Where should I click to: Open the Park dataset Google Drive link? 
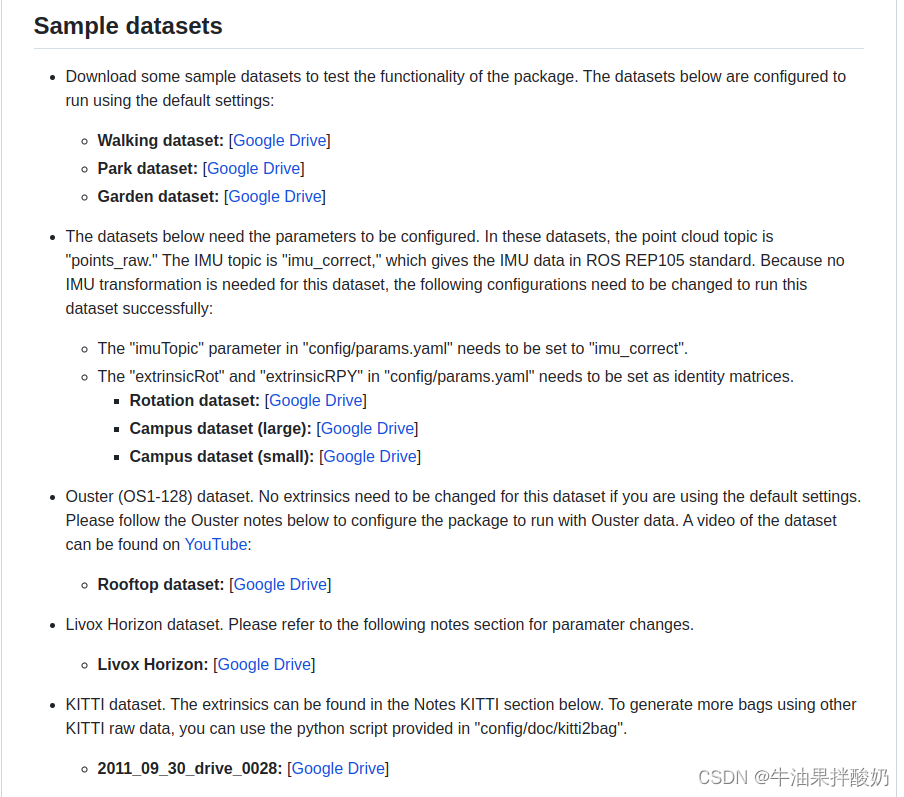coord(254,168)
